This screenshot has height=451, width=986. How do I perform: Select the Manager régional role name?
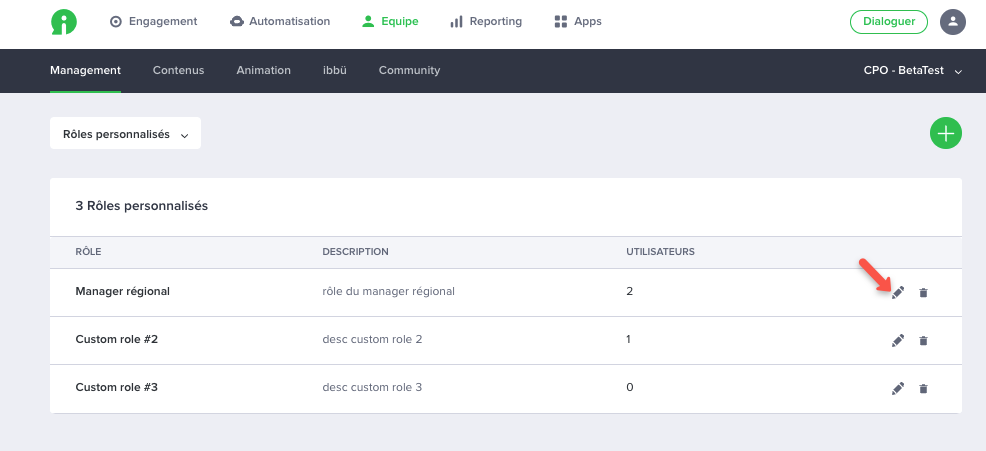[x=123, y=292]
